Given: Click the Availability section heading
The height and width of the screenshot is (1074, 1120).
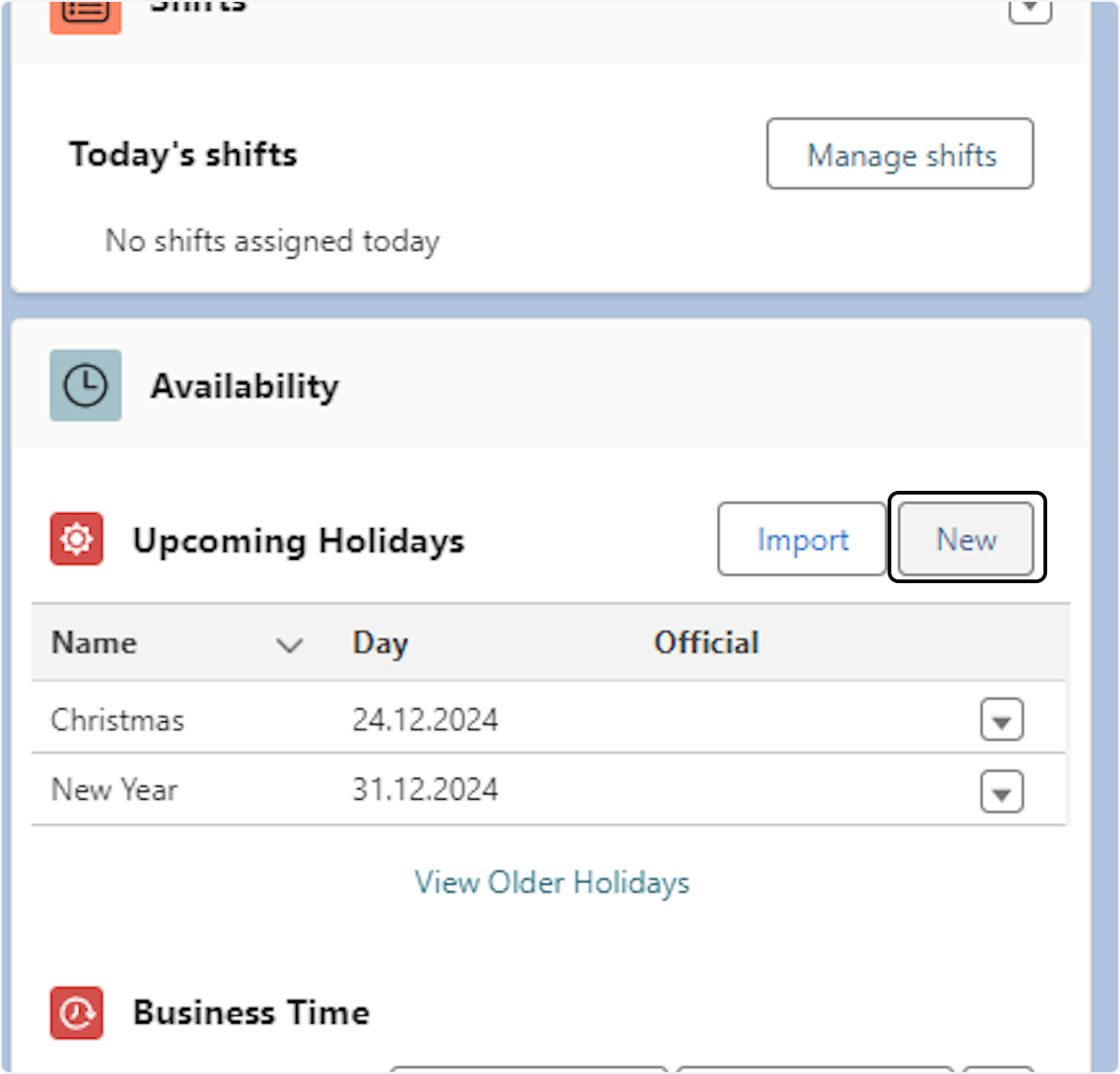Looking at the screenshot, I should click(245, 386).
